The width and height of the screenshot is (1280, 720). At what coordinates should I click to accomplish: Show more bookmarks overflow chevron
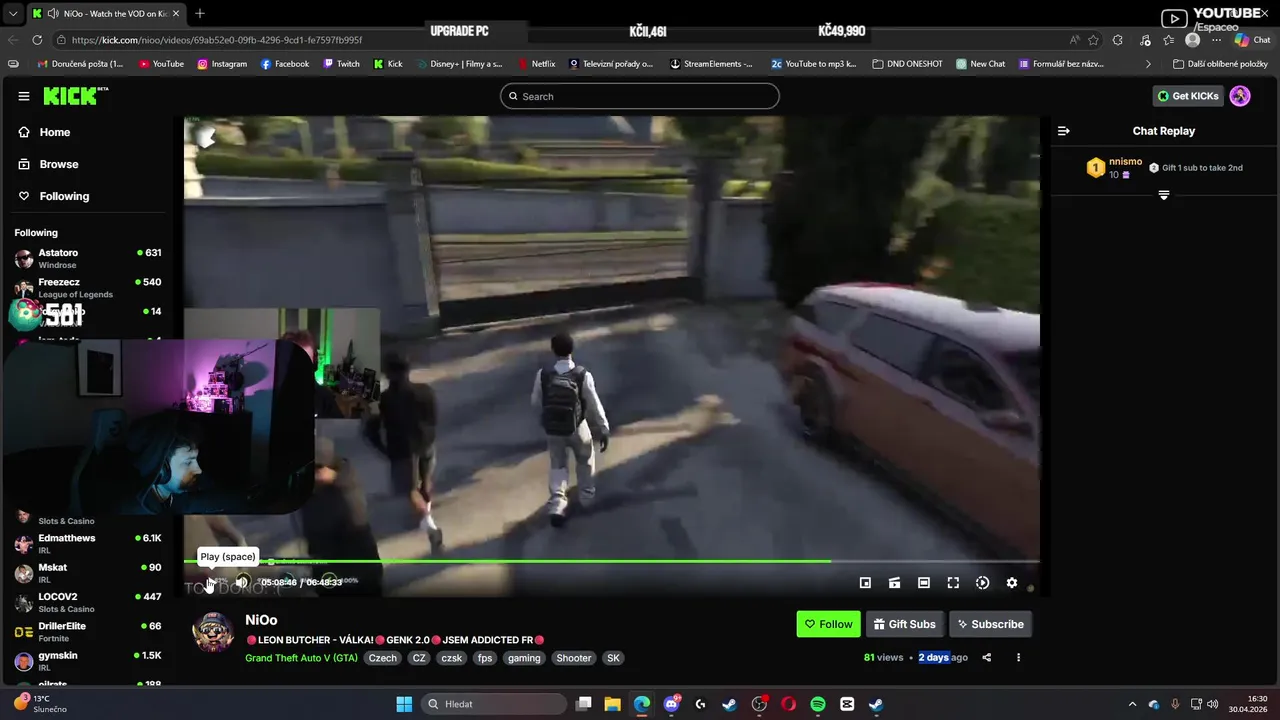coord(1148,64)
